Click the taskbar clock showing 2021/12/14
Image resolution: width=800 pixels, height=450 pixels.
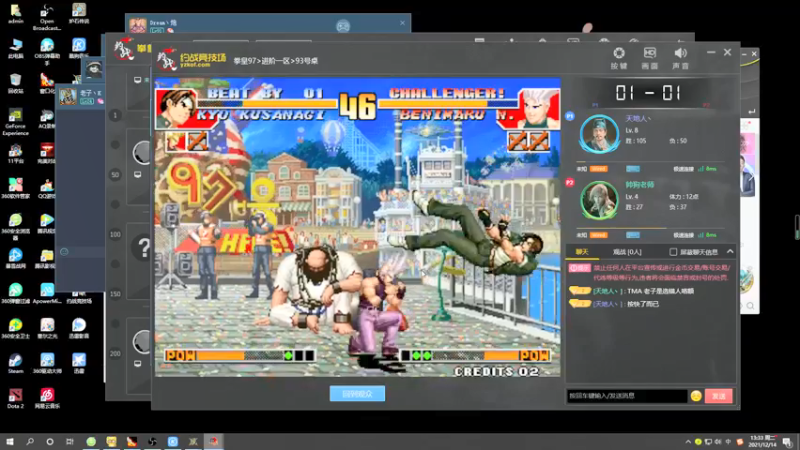pyautogui.click(x=763, y=442)
